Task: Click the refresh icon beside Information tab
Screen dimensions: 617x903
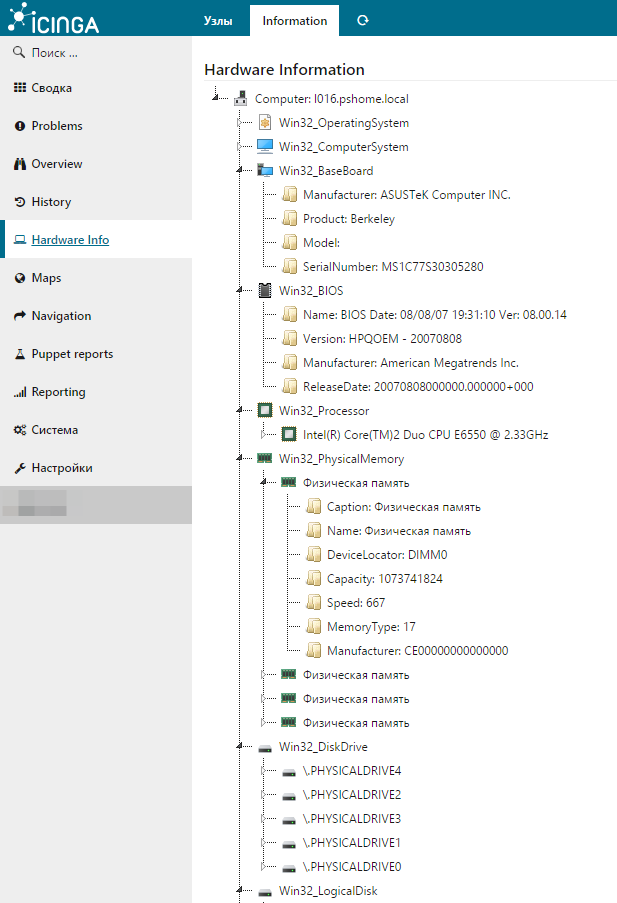Action: [362, 20]
